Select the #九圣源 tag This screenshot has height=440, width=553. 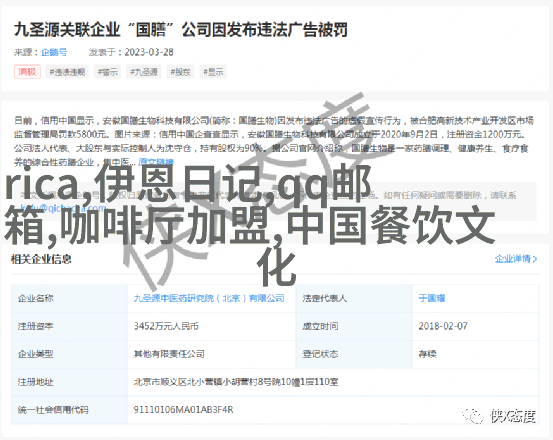point(144,72)
